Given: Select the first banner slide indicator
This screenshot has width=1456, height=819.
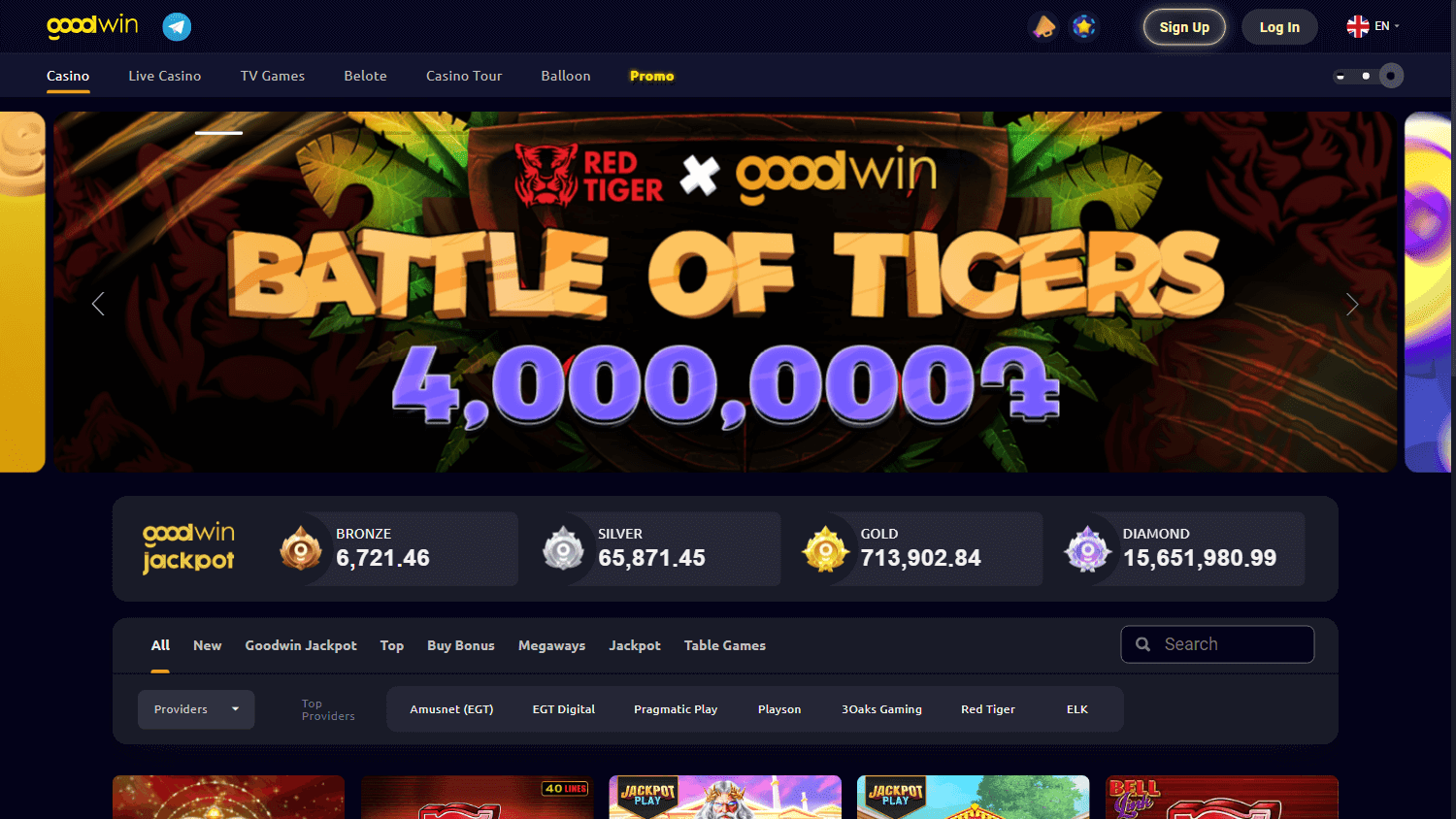Looking at the screenshot, I should click(x=219, y=133).
